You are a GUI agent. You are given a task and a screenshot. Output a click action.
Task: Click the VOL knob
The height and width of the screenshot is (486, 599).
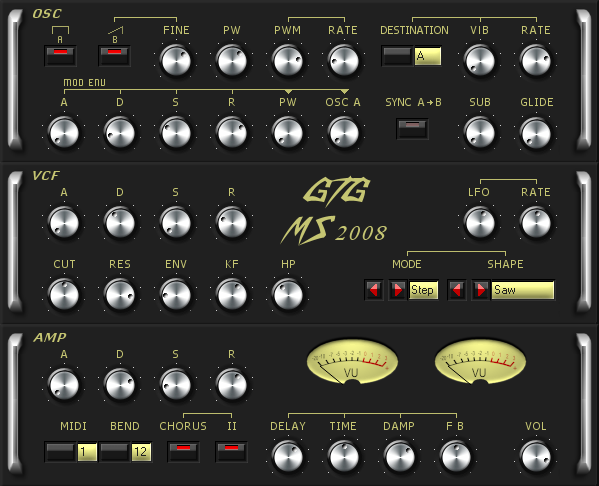pyautogui.click(x=536, y=457)
